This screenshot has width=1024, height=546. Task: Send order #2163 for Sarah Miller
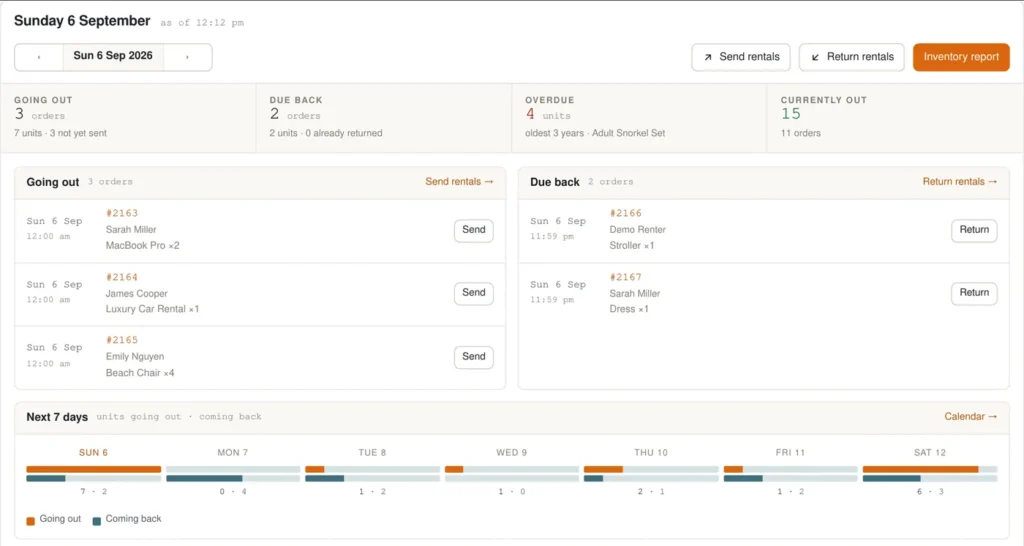click(x=473, y=230)
